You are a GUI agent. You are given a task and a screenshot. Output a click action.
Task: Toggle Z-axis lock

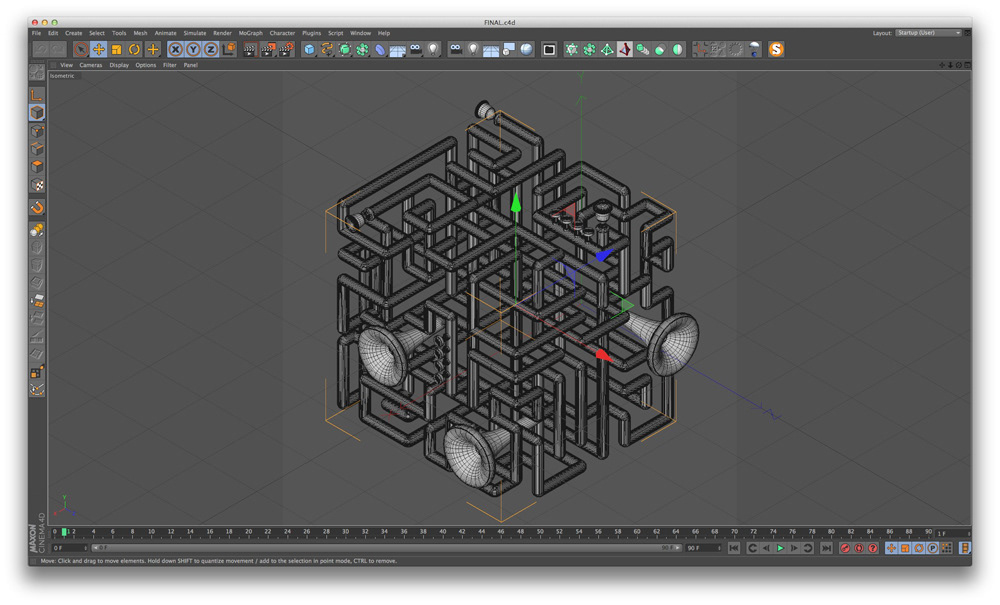210,49
